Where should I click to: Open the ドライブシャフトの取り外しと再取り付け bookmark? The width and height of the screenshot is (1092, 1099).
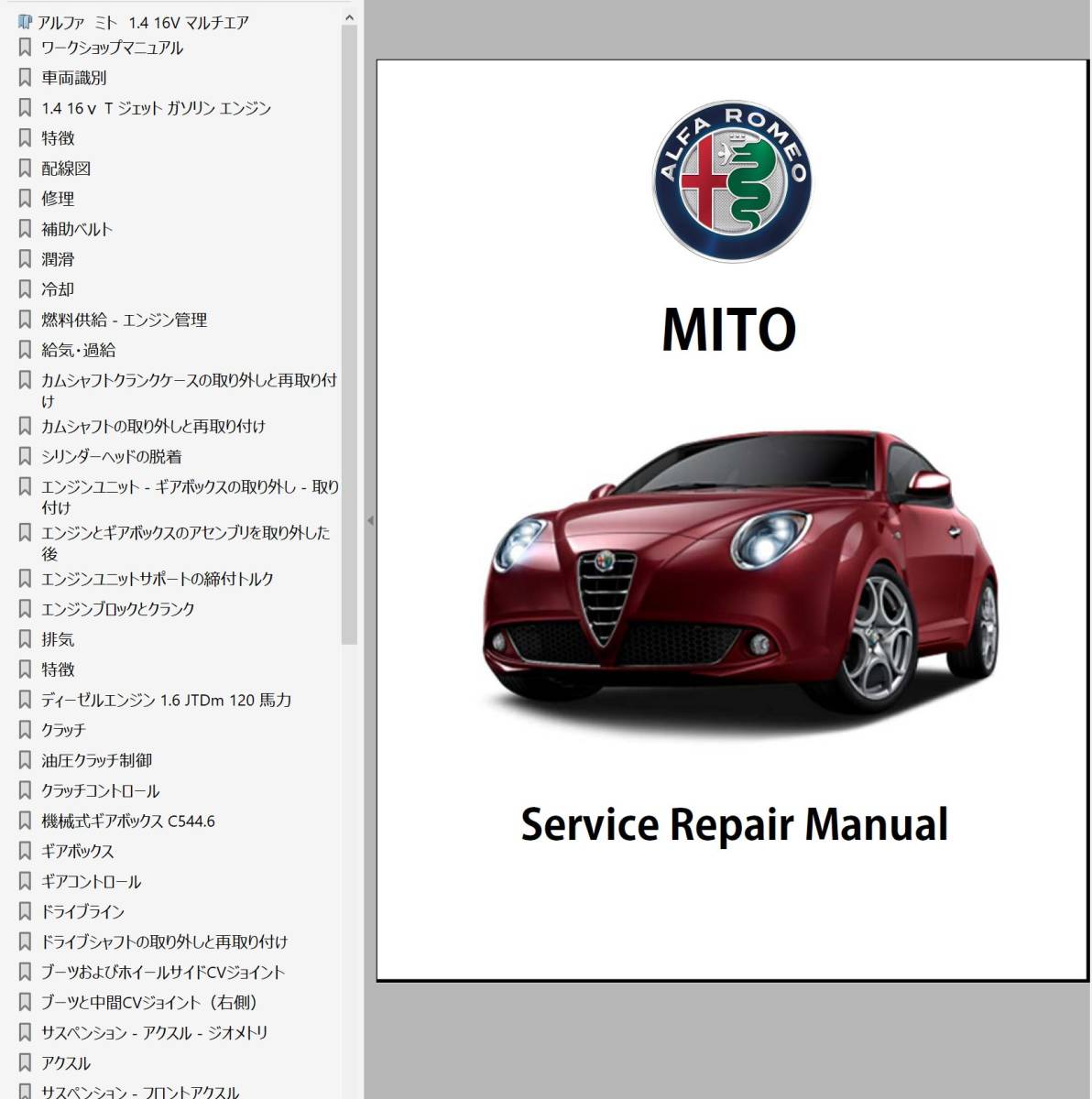164,941
